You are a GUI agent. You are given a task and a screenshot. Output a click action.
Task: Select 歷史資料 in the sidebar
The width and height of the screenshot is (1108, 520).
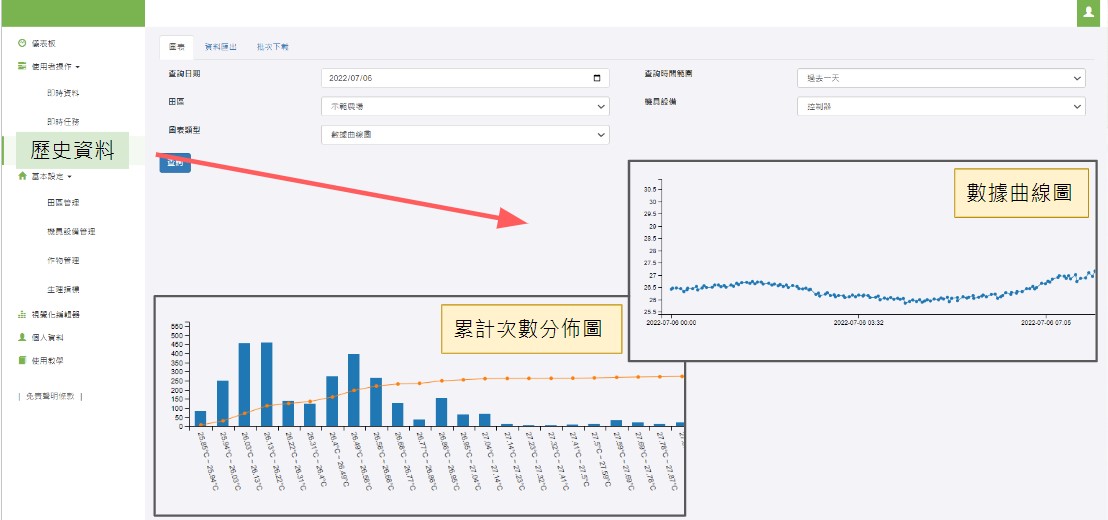(x=70, y=150)
